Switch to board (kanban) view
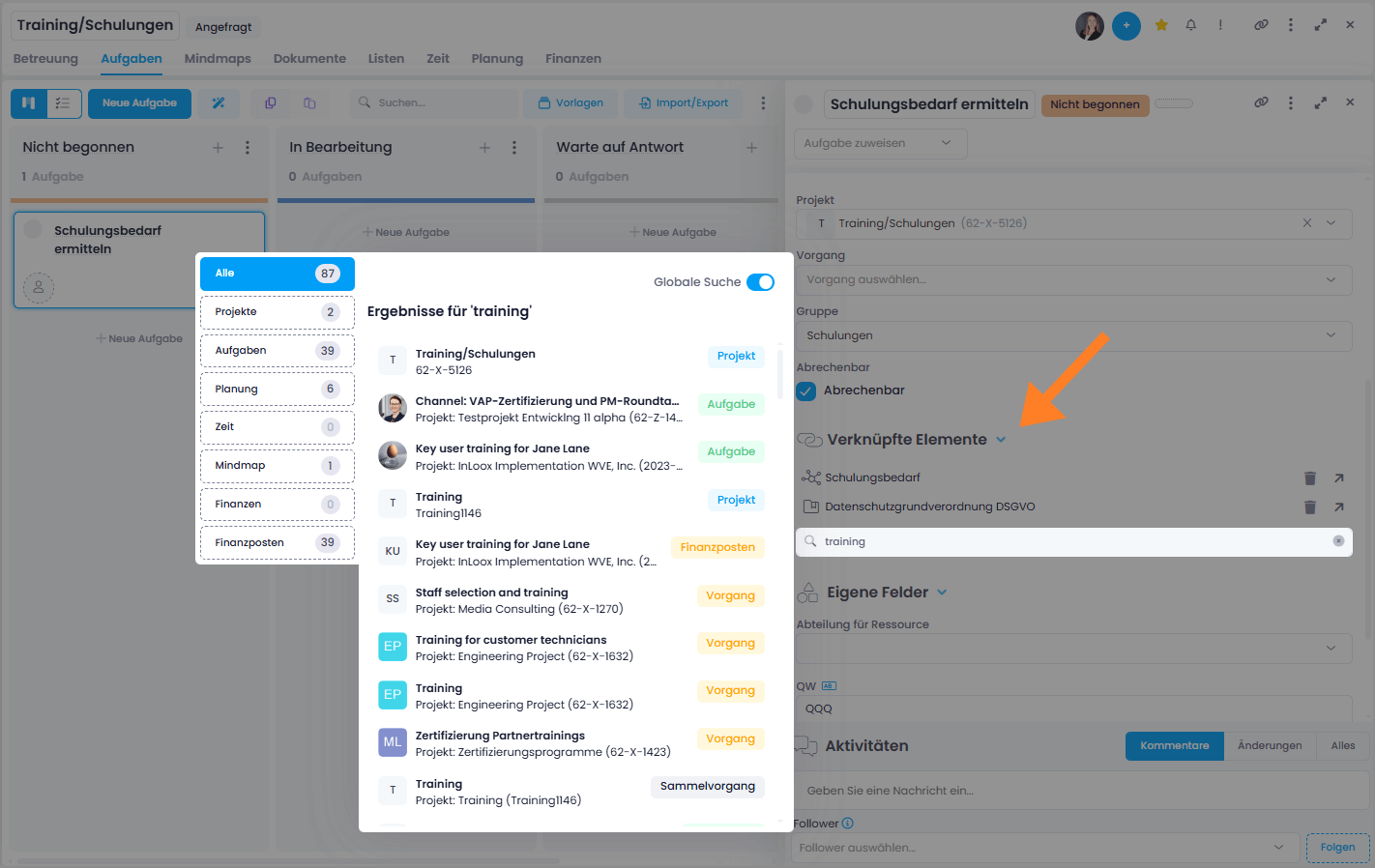Image resolution: width=1375 pixels, height=868 pixels. [x=28, y=103]
